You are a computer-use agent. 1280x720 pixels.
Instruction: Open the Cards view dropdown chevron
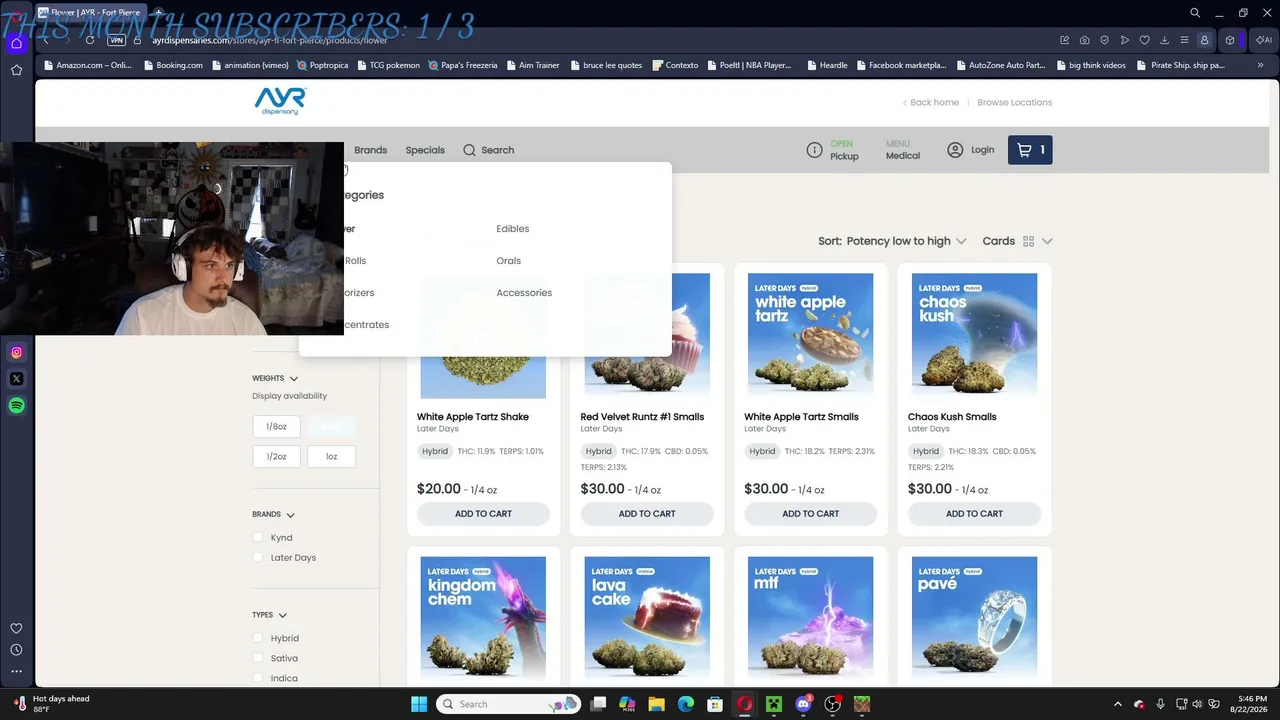(x=1047, y=241)
